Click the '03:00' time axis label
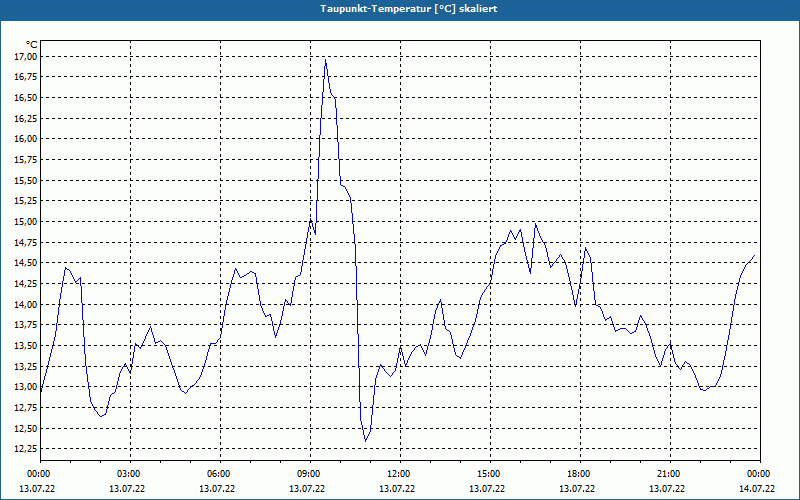This screenshot has height=500, width=800. point(131,474)
